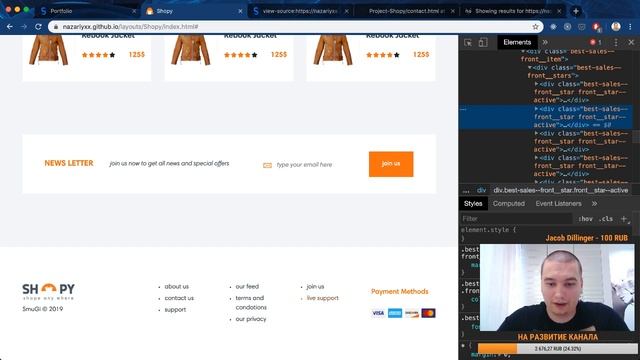Switch to the Showing results tab
640x360 pixels.
coord(513,11)
